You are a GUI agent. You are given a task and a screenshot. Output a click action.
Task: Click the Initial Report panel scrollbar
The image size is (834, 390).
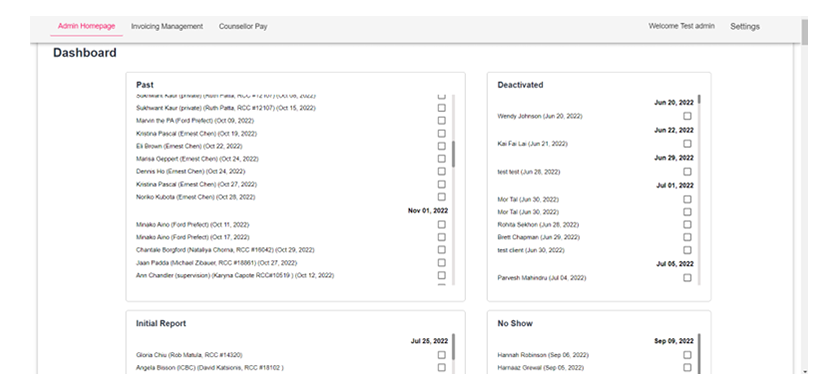454,347
